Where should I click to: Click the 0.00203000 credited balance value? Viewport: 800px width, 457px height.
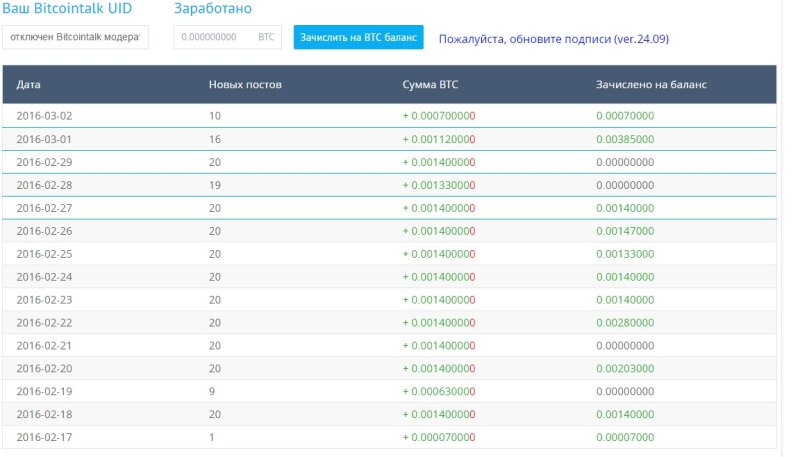(x=625, y=369)
